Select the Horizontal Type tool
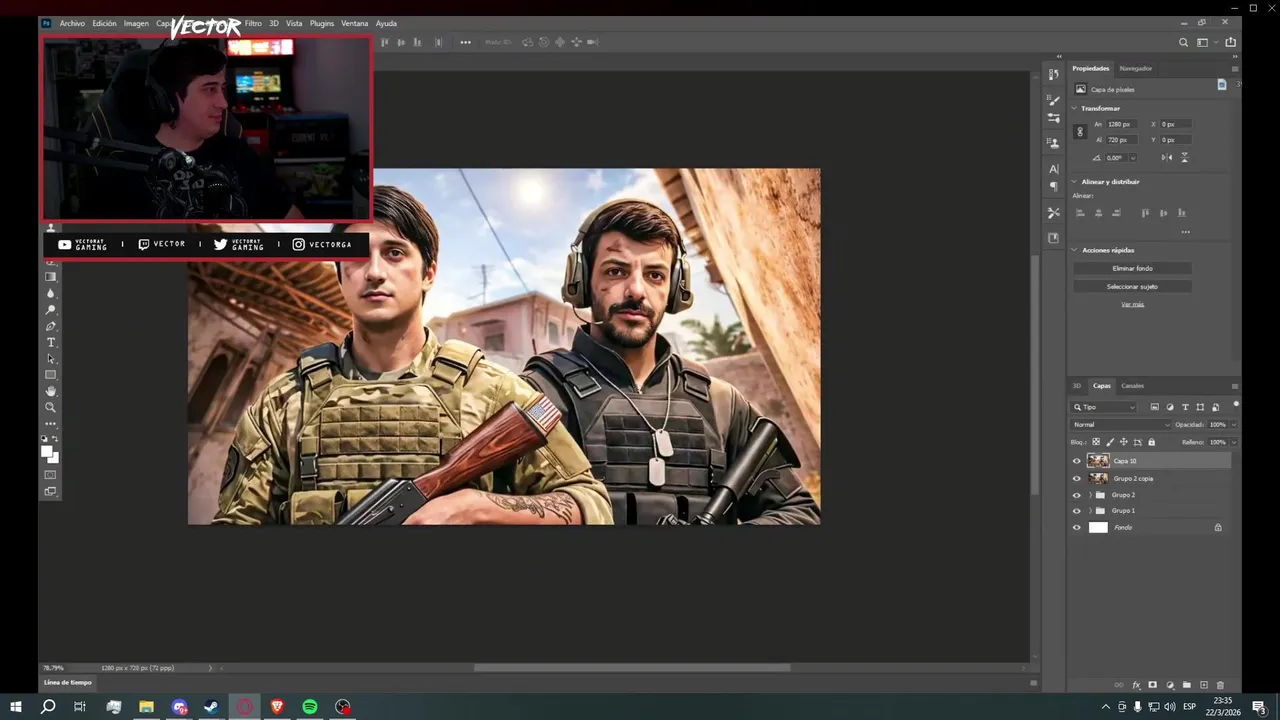This screenshot has height=720, width=1280. [50, 342]
